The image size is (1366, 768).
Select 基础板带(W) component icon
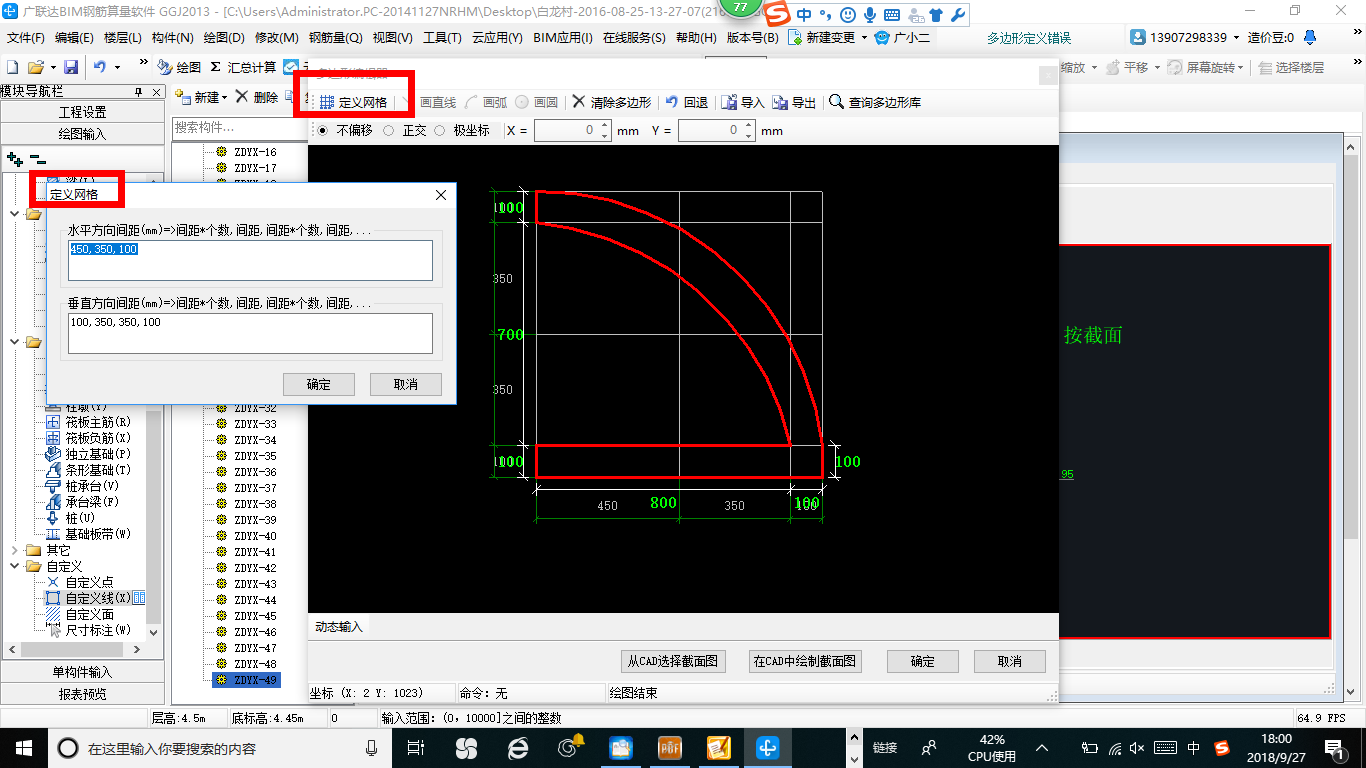pyautogui.click(x=55, y=534)
